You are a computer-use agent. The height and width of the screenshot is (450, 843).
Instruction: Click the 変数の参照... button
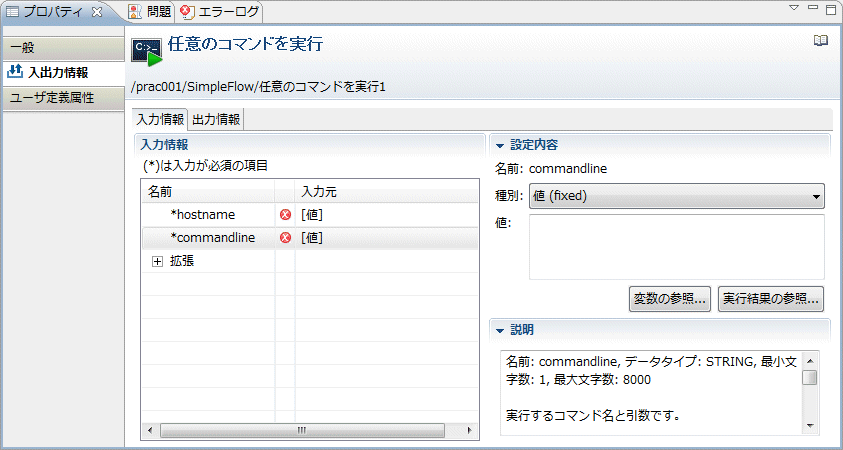click(x=670, y=298)
